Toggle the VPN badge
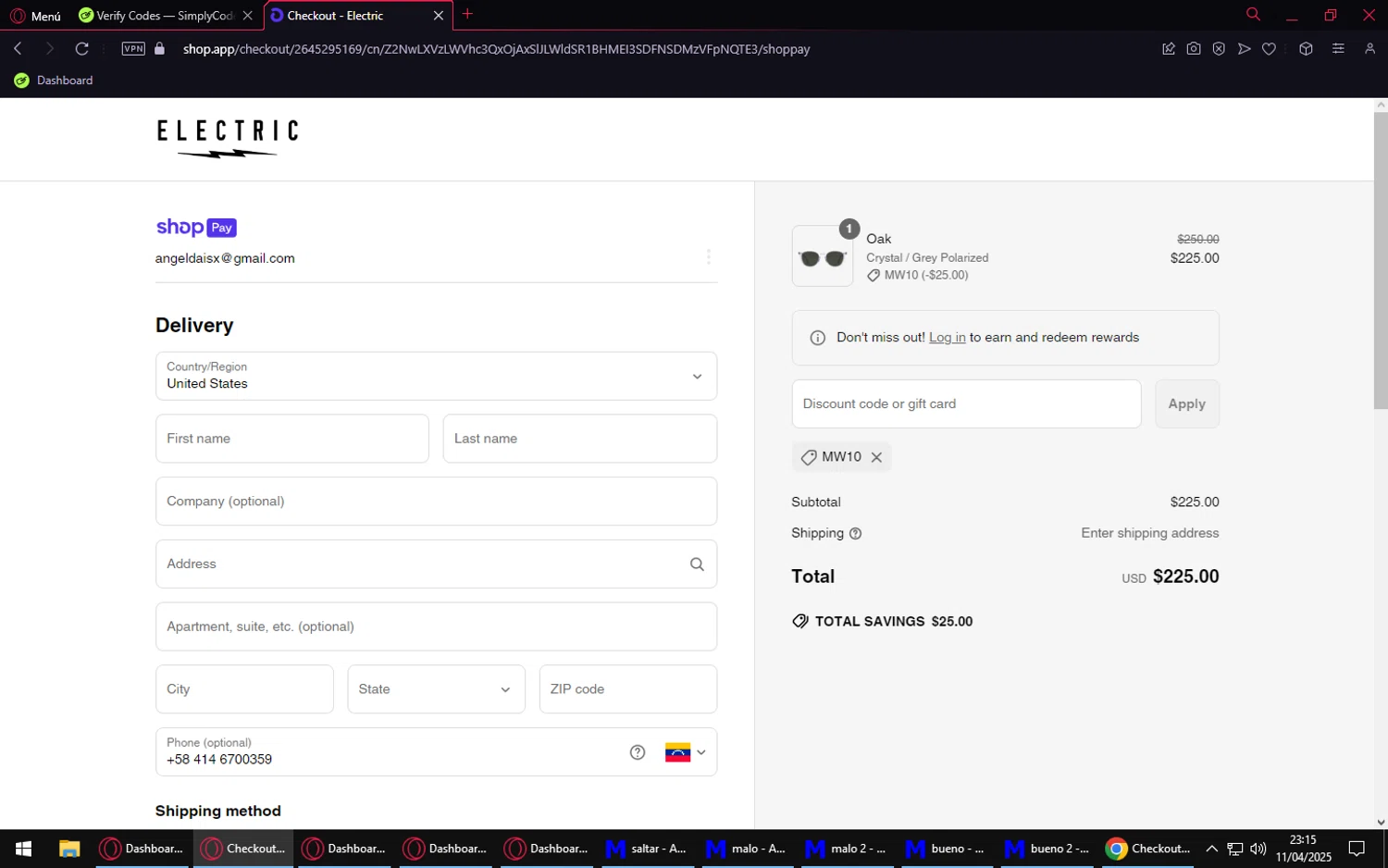Screen dimensions: 1388x868 point(133,49)
